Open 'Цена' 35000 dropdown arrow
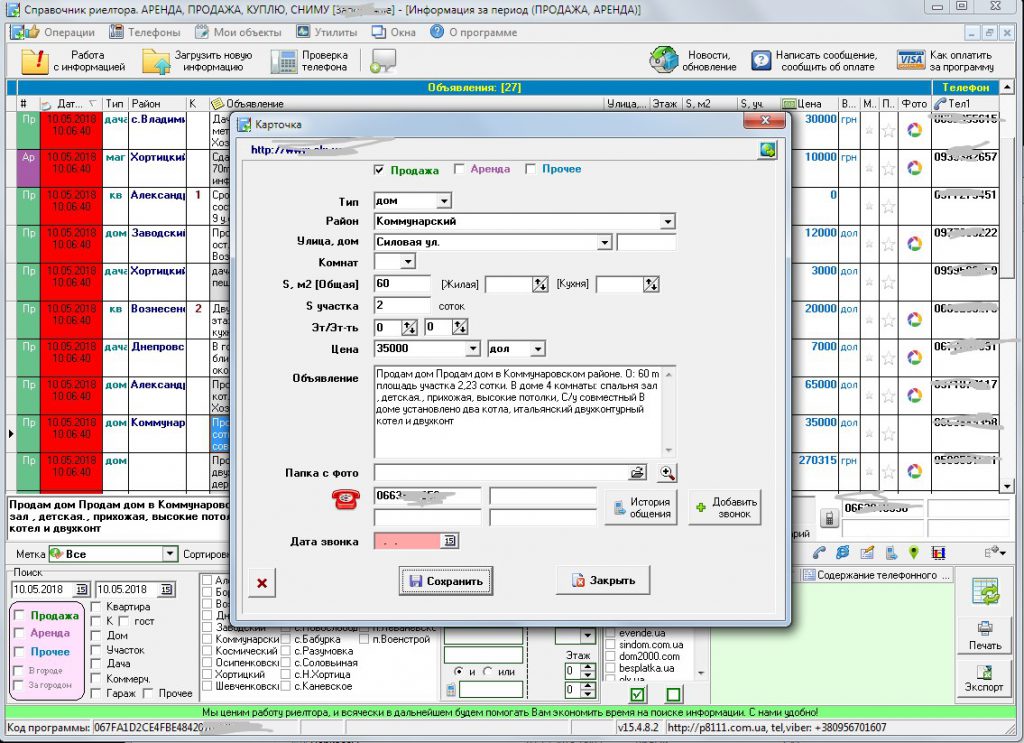The image size is (1024, 743). (473, 349)
